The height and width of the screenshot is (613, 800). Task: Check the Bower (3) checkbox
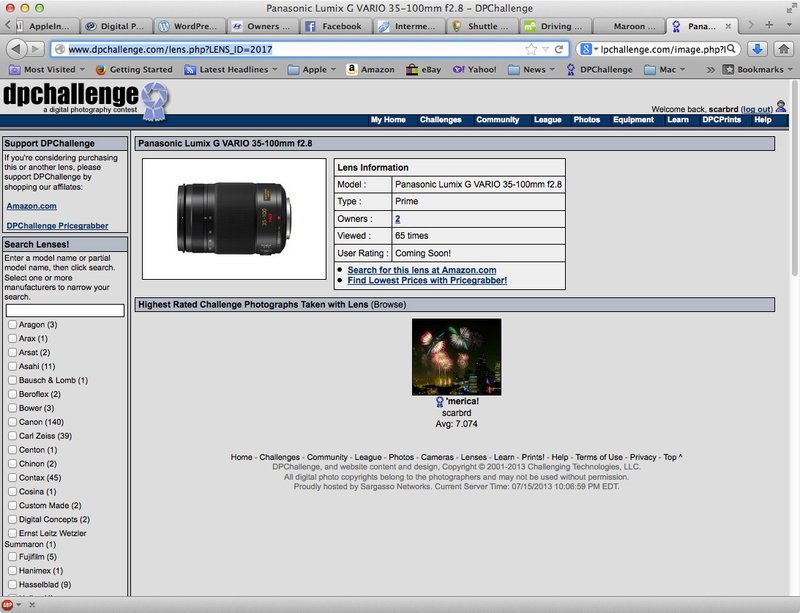12,408
